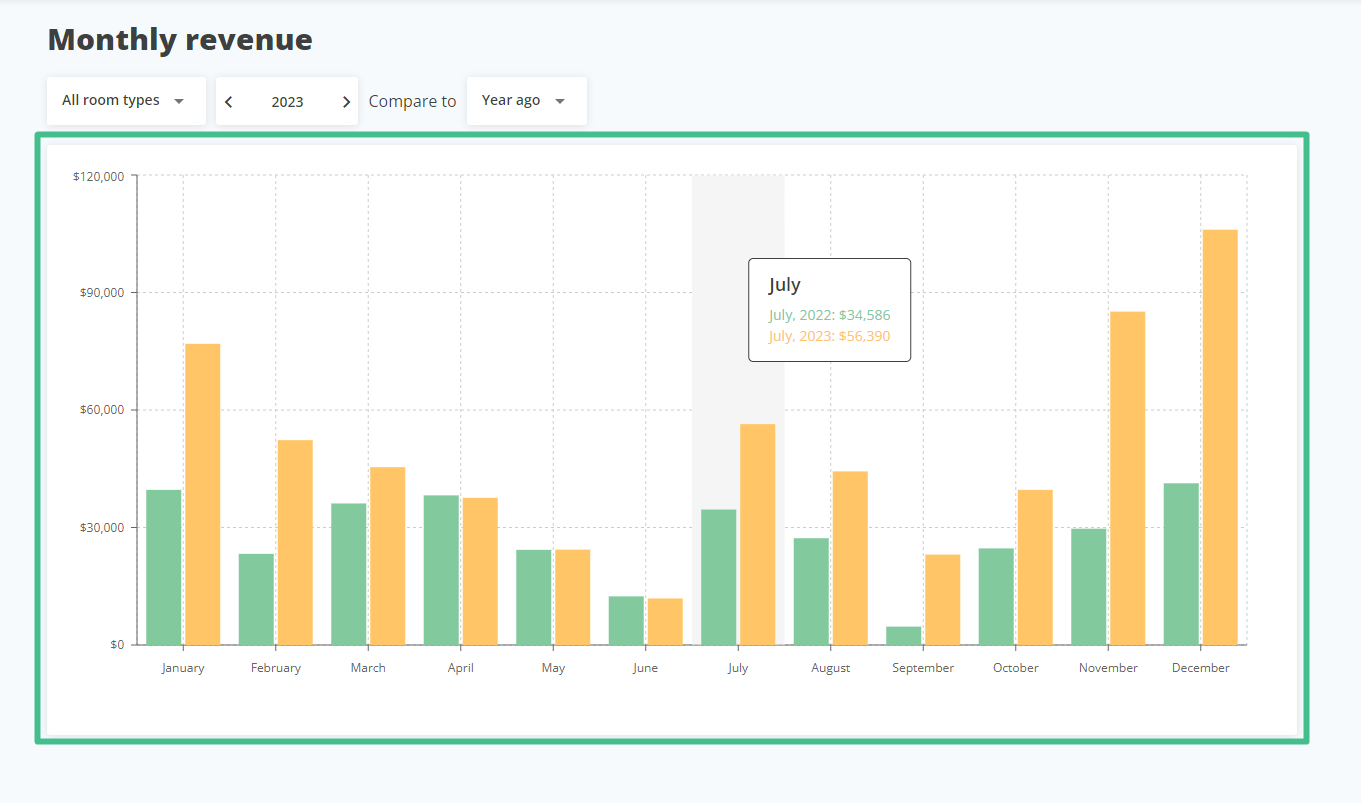The height and width of the screenshot is (803, 1361).
Task: Click the orange February 2023 bar
Action: [295, 542]
